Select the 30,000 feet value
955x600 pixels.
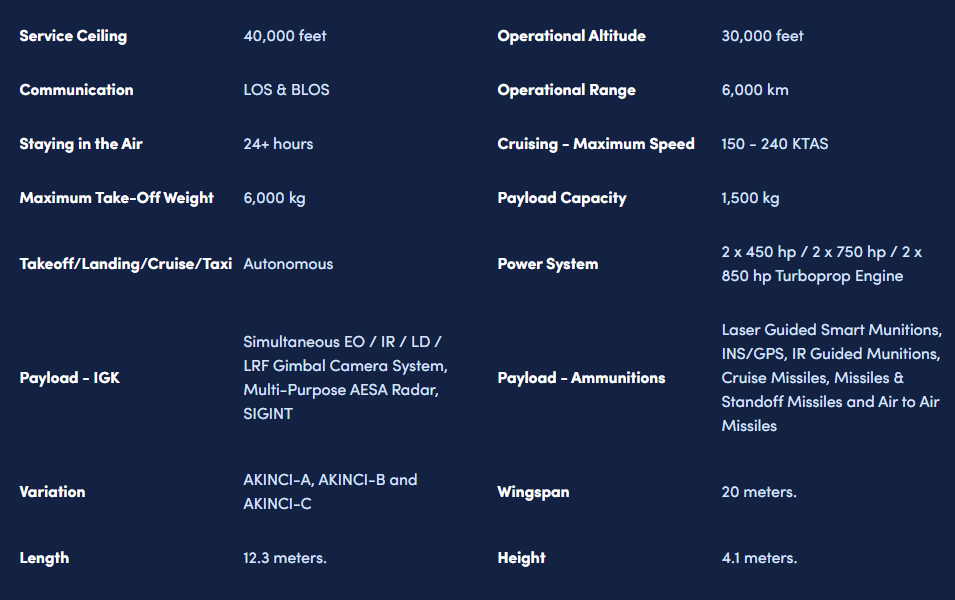(x=762, y=36)
